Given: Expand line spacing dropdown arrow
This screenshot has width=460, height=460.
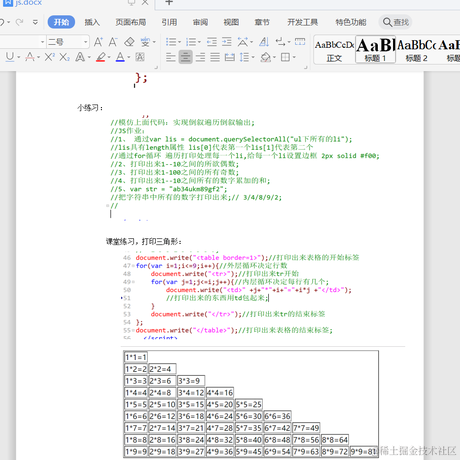Looking at the screenshot, I should tap(253, 57).
